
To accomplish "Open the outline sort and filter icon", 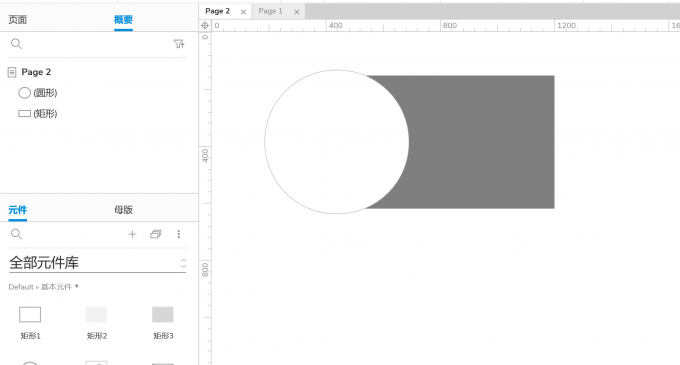I will point(179,44).
